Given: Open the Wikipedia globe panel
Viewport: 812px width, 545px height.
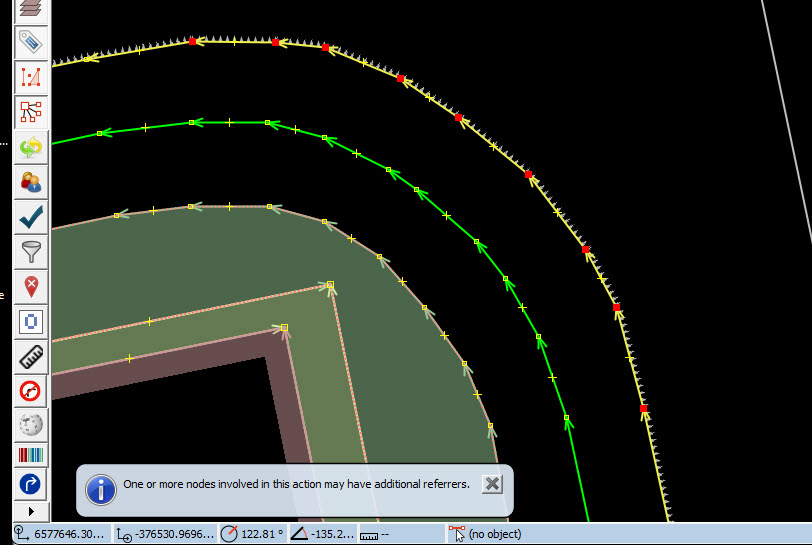Looking at the screenshot, I should click(x=31, y=425).
